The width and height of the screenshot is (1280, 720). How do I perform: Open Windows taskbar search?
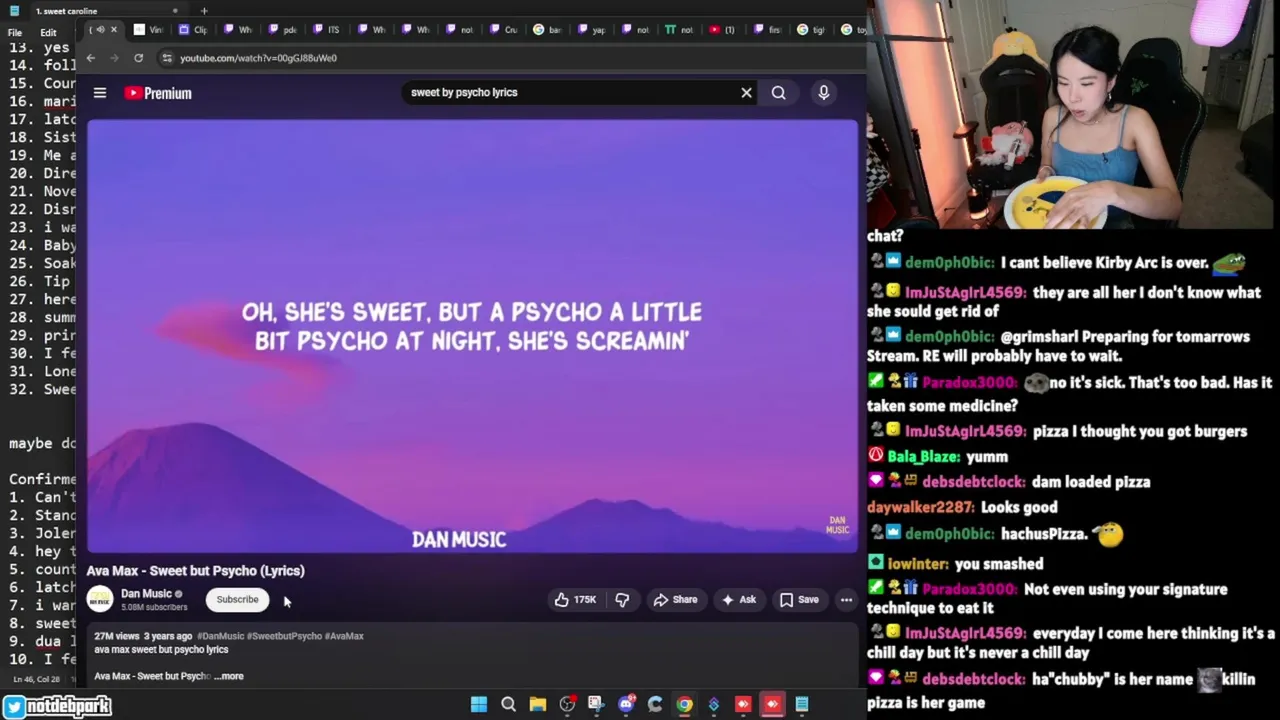tap(508, 704)
